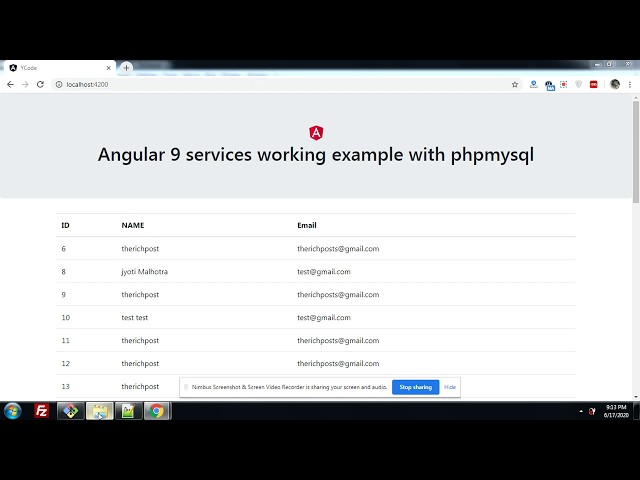Click the ID column header
The image size is (640, 480).
click(65, 225)
